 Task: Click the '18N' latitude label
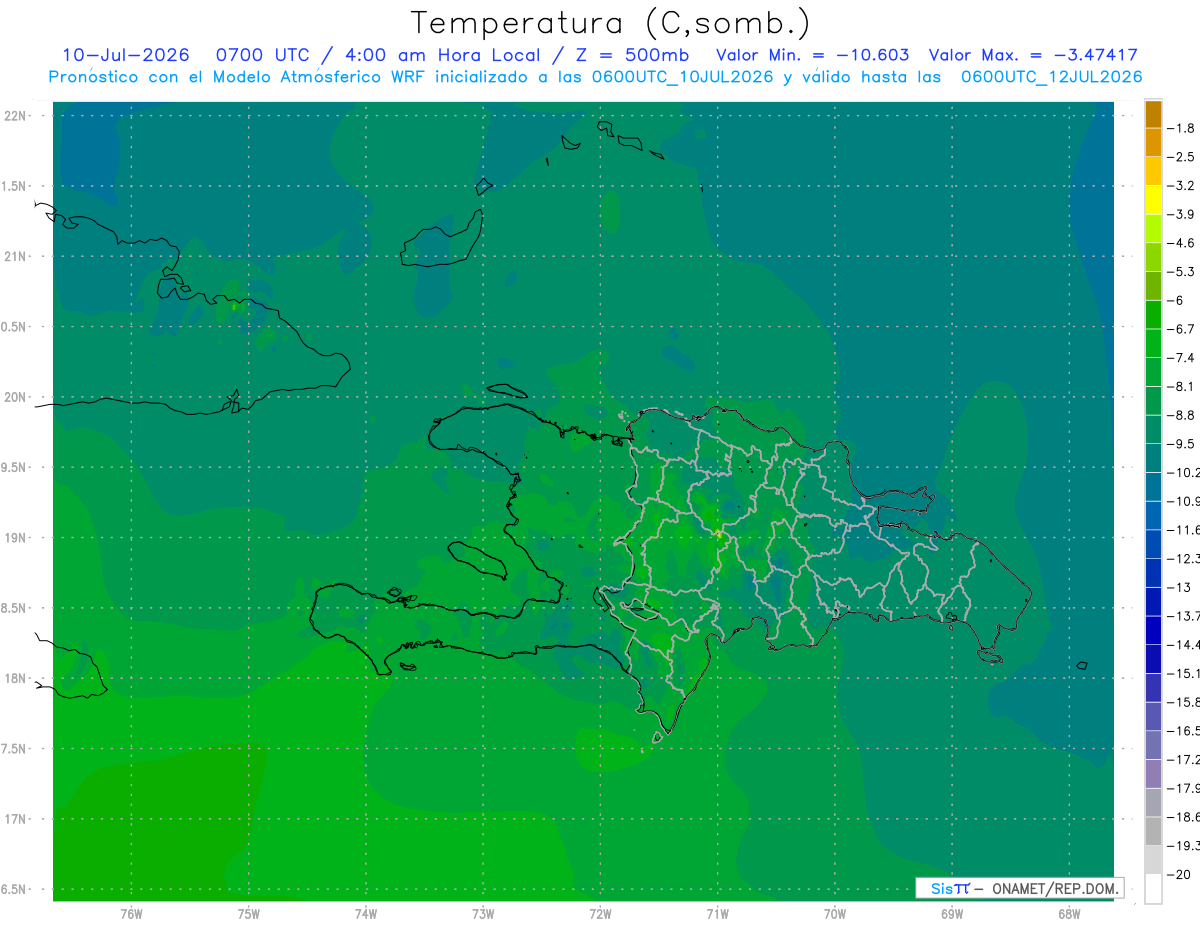(17, 679)
